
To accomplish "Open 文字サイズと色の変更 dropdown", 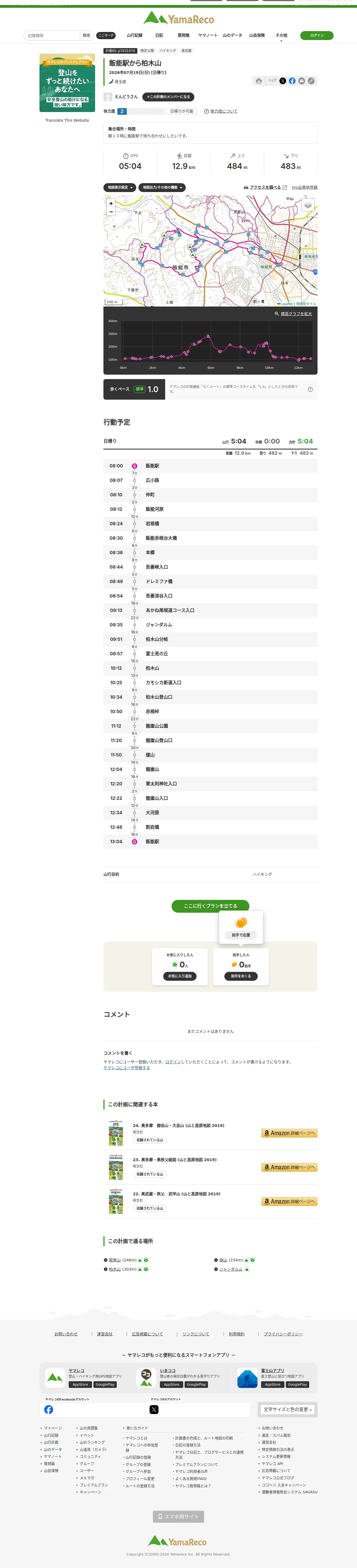I will pos(288,1409).
